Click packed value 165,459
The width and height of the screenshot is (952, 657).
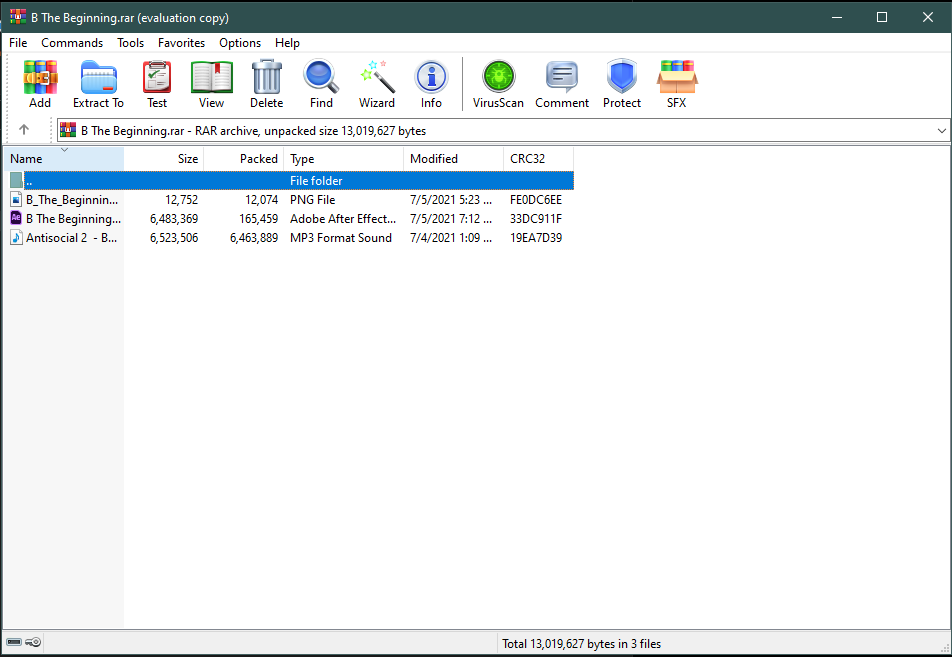click(x=259, y=219)
